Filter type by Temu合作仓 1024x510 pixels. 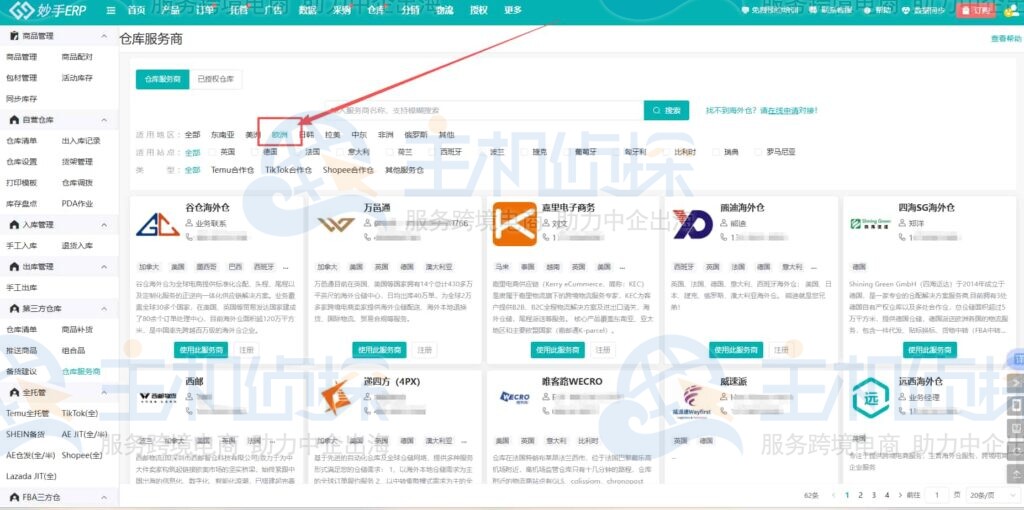tap(232, 170)
